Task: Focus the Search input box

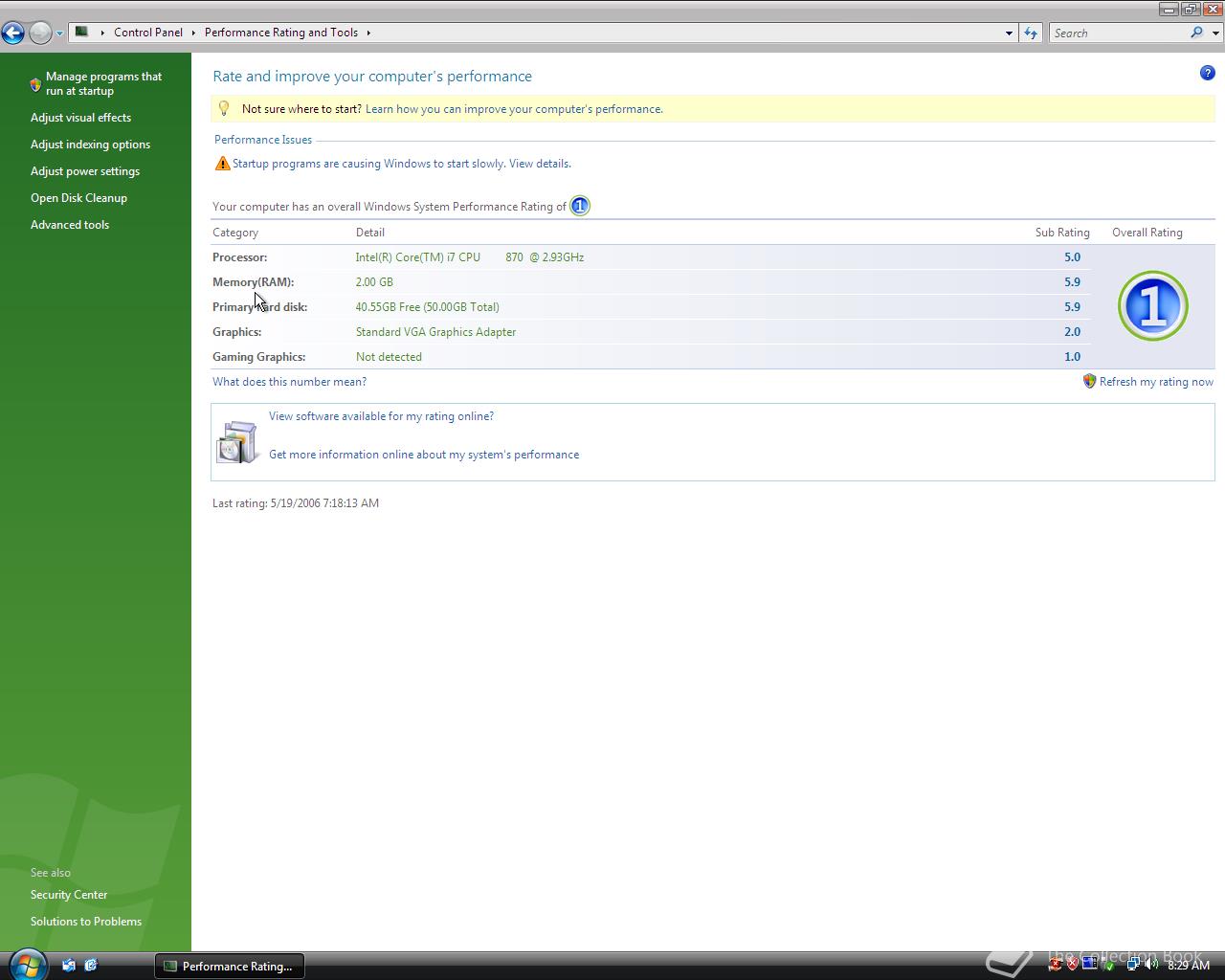Action: (x=1120, y=33)
